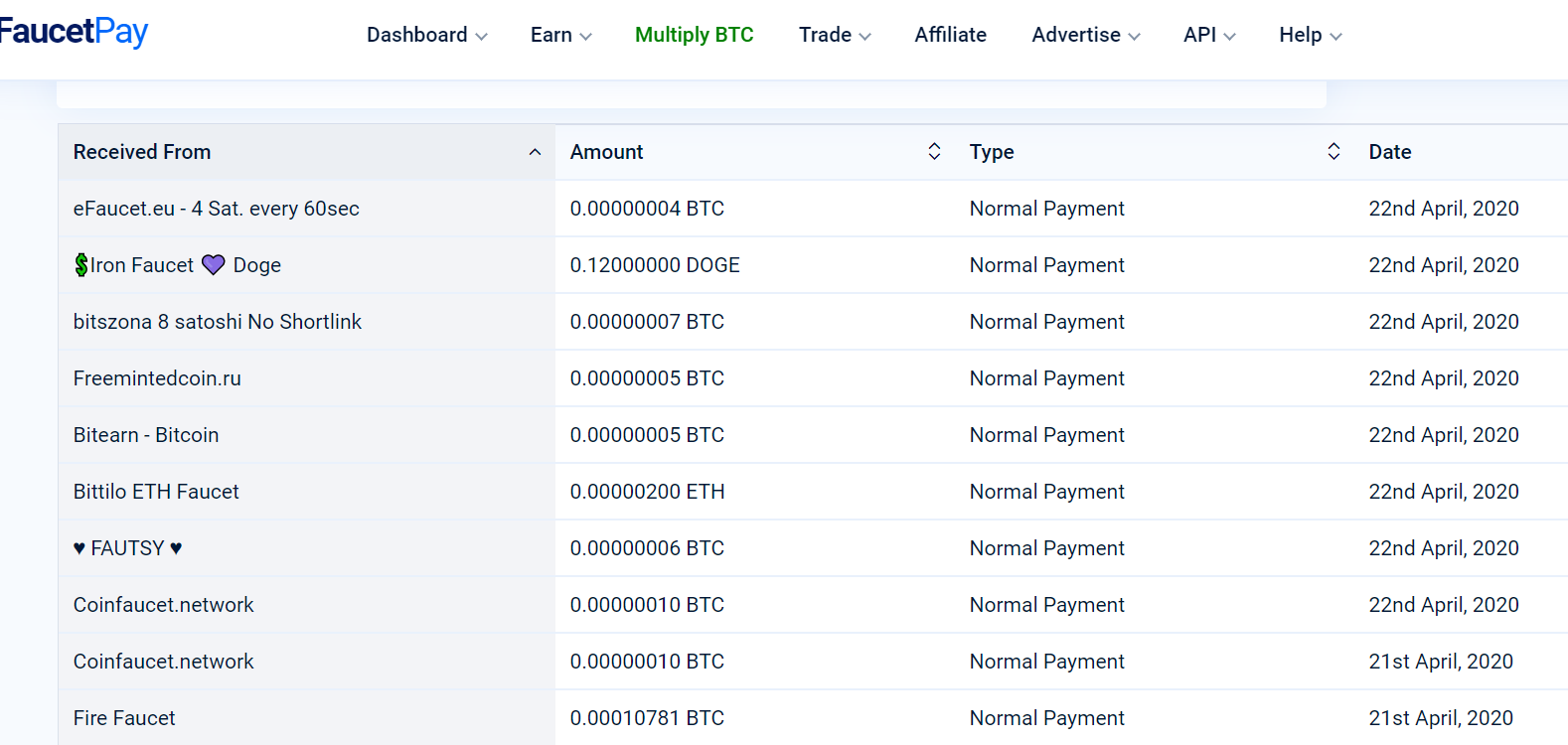Select the Fire Faucet entry

(124, 718)
